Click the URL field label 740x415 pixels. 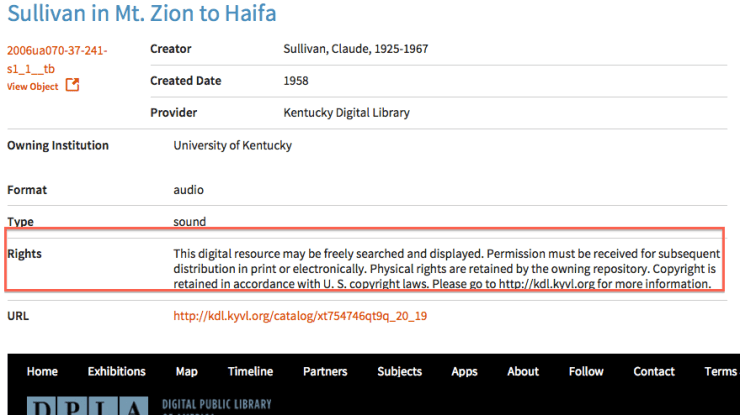click(x=18, y=316)
